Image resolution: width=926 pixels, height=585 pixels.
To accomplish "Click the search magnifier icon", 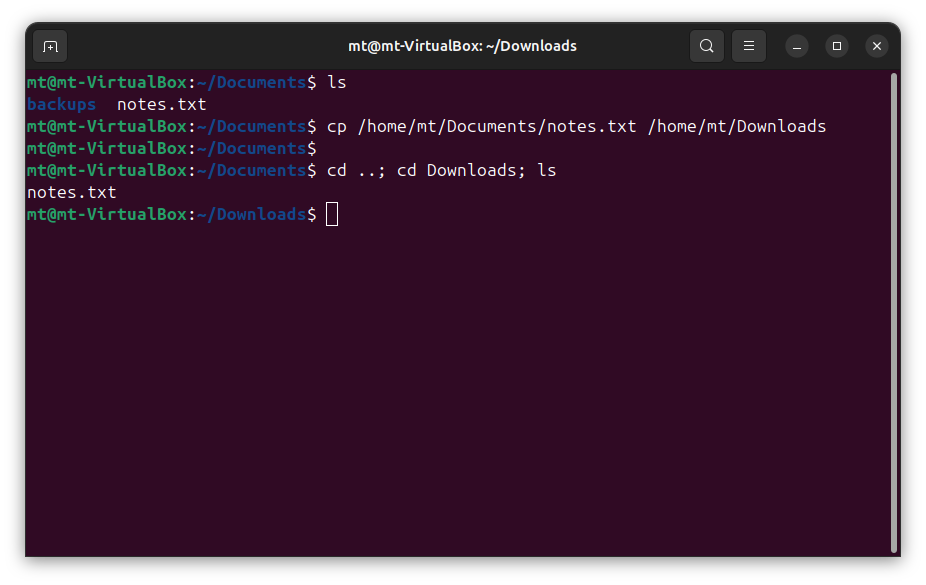I will point(706,46).
